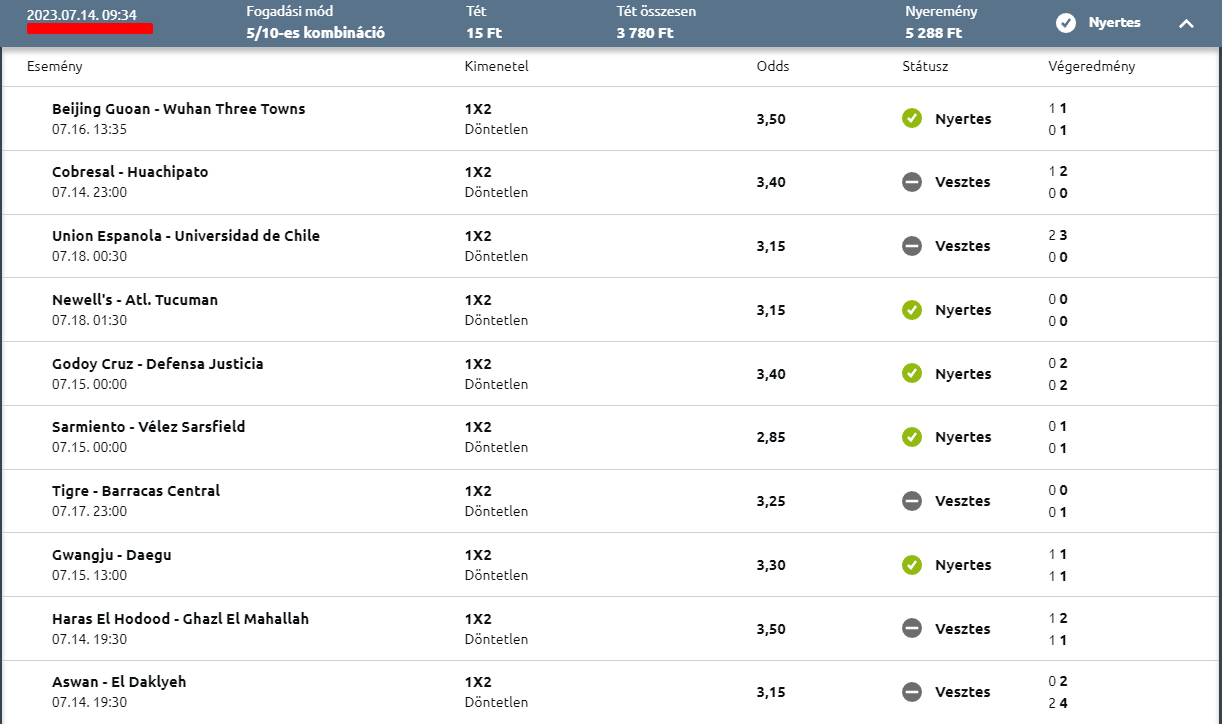Open the Haras El Hodood - Ghazl El Mahallah event
Screen dimensions: 1222x724
point(180,619)
